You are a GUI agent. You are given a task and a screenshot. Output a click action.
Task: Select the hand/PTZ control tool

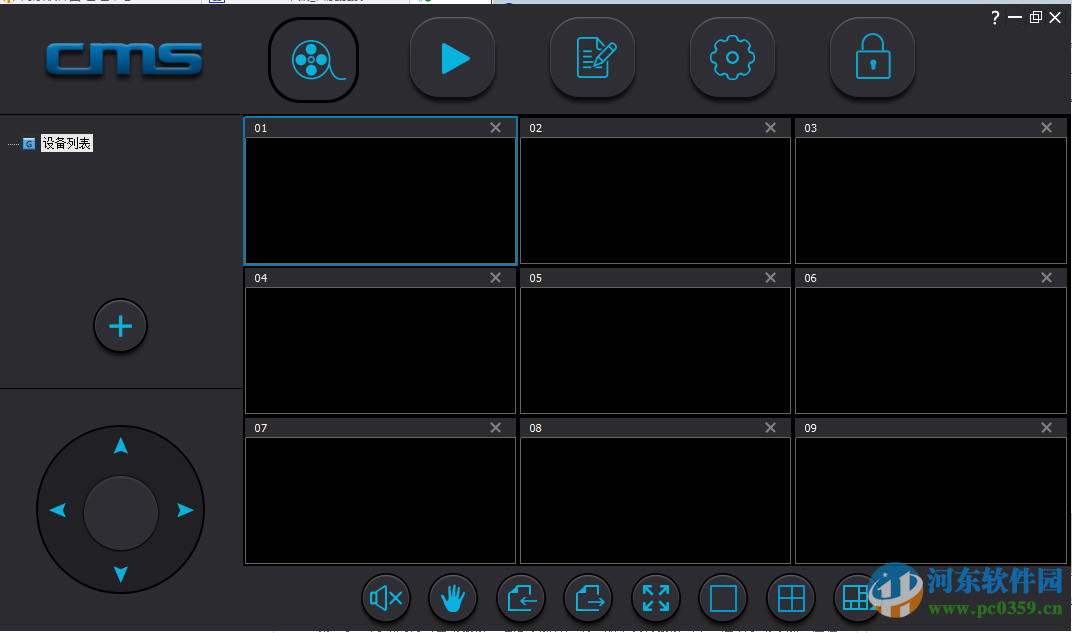coord(453,598)
